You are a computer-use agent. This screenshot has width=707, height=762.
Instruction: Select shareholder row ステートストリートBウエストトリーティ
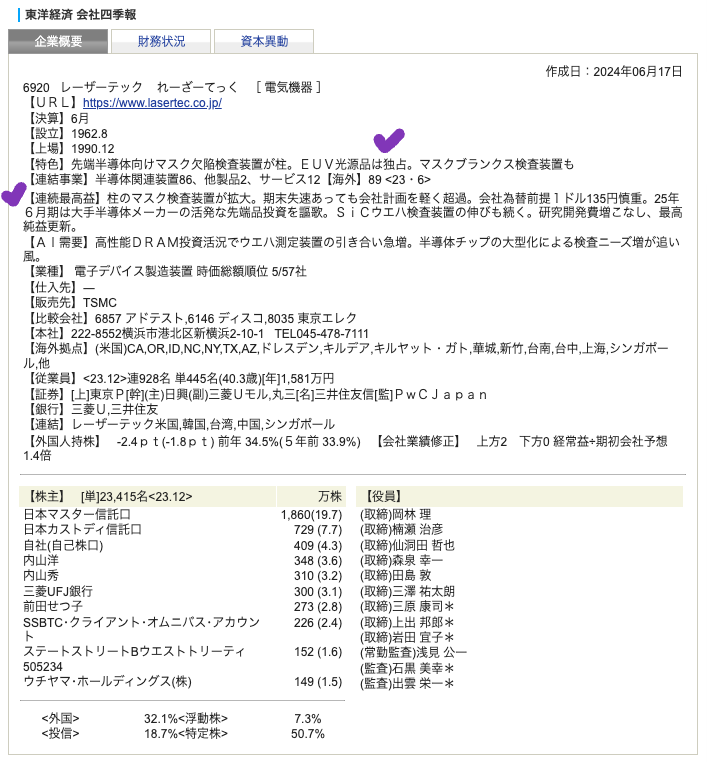[x=134, y=658]
